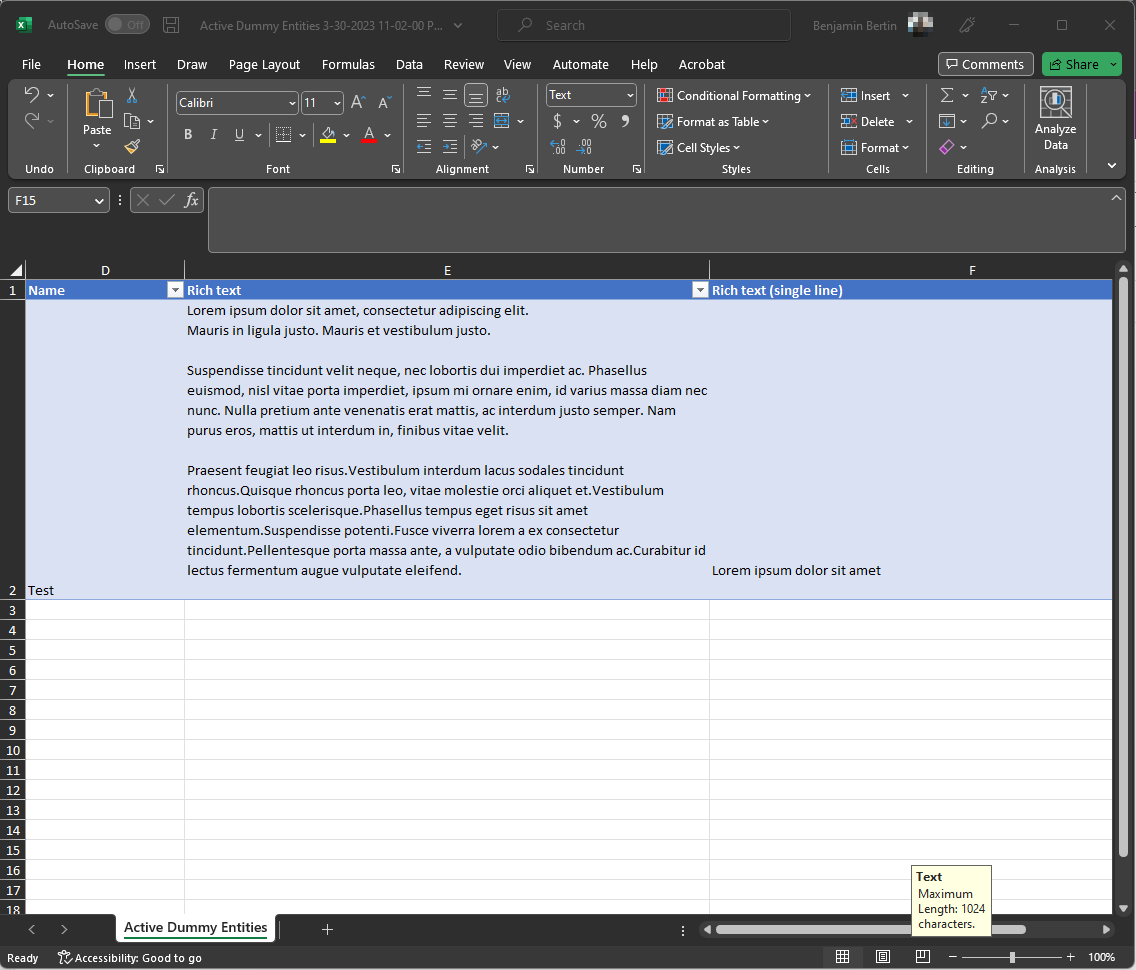
Task: Open the Font Color picker
Action: pos(387,133)
